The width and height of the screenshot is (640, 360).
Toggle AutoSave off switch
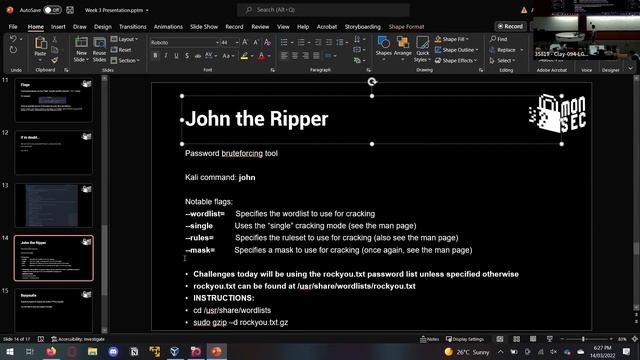52,10
